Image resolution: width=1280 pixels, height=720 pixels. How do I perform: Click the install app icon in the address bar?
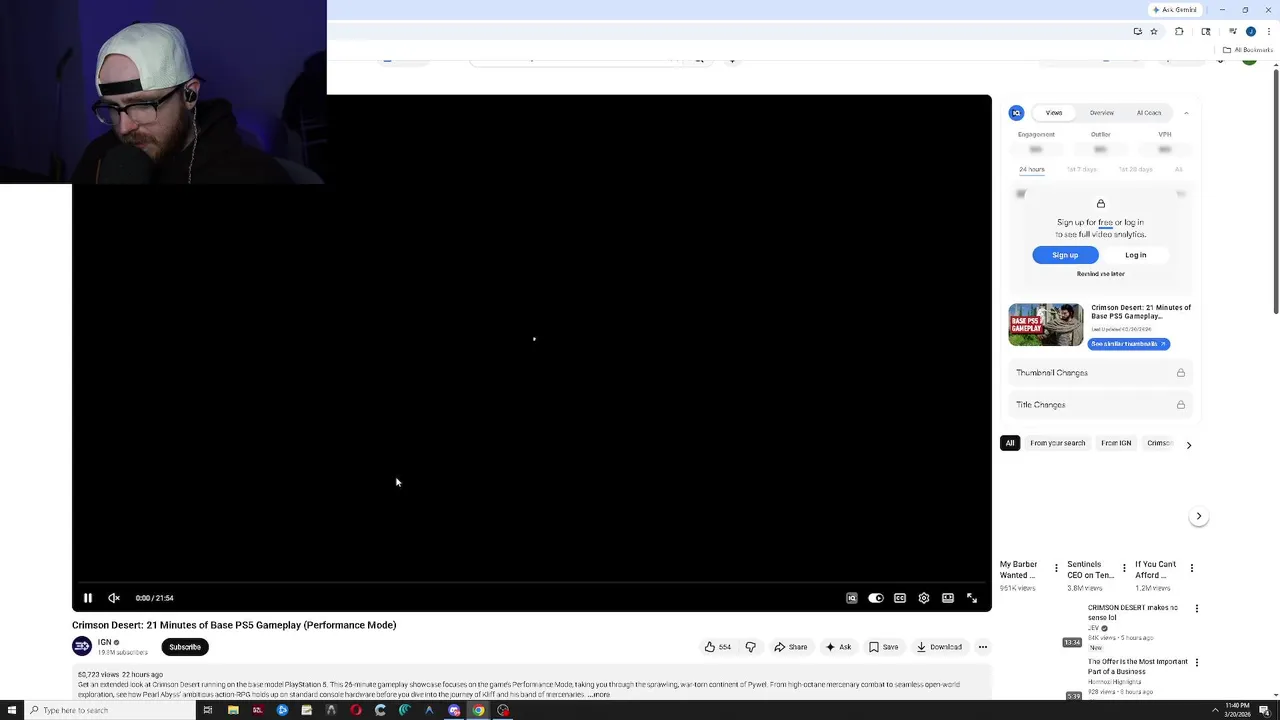point(1137,31)
